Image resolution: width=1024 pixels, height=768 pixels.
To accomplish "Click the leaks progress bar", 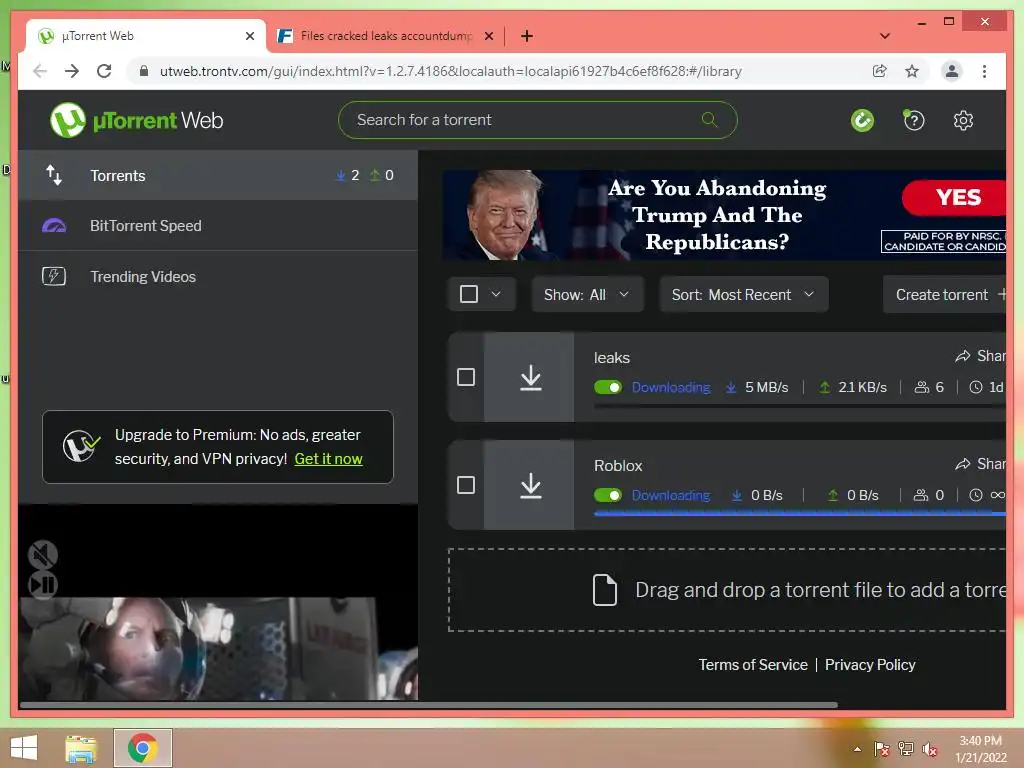I will (x=799, y=406).
